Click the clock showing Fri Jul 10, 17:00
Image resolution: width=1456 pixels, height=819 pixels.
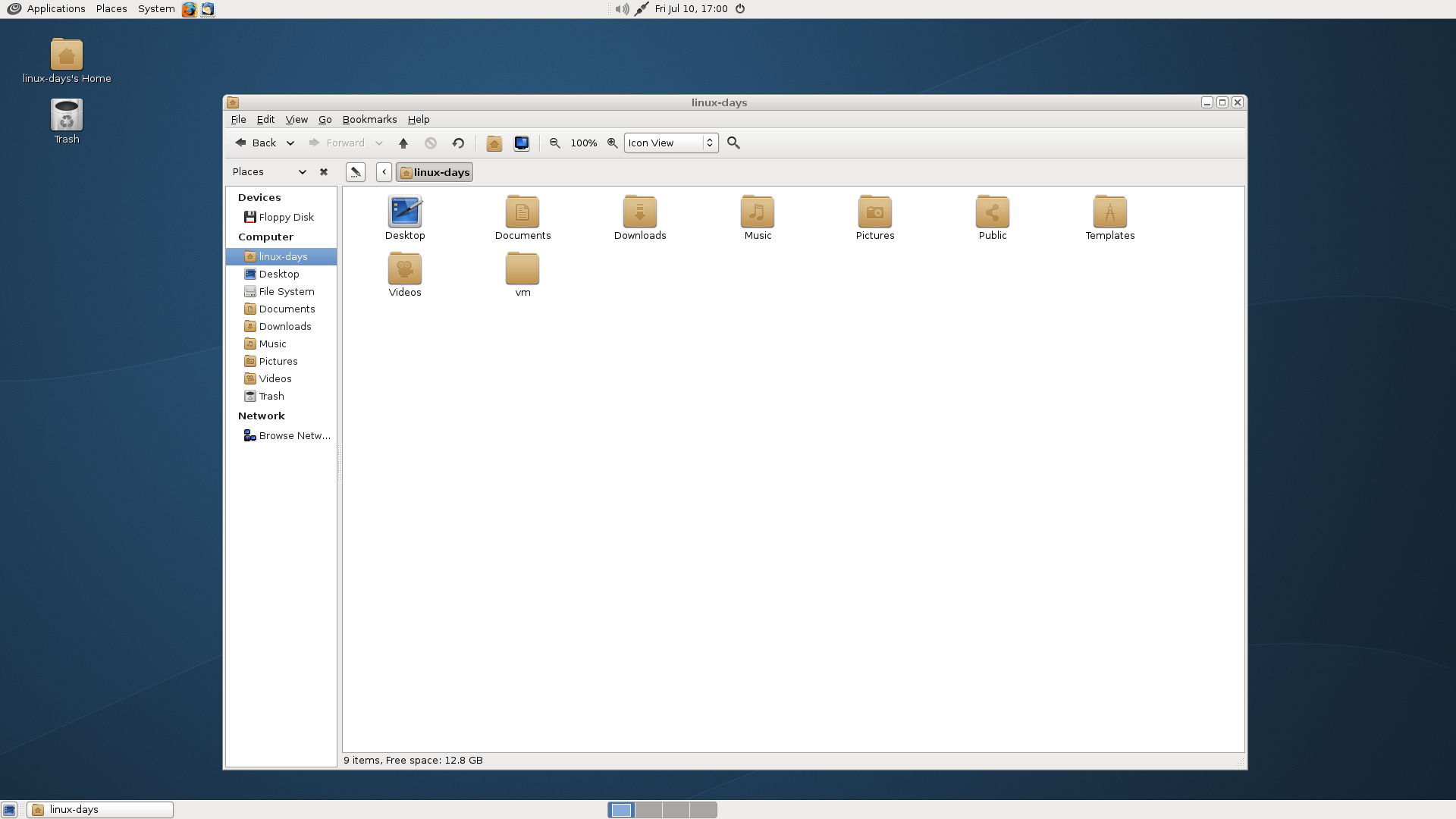tap(691, 9)
